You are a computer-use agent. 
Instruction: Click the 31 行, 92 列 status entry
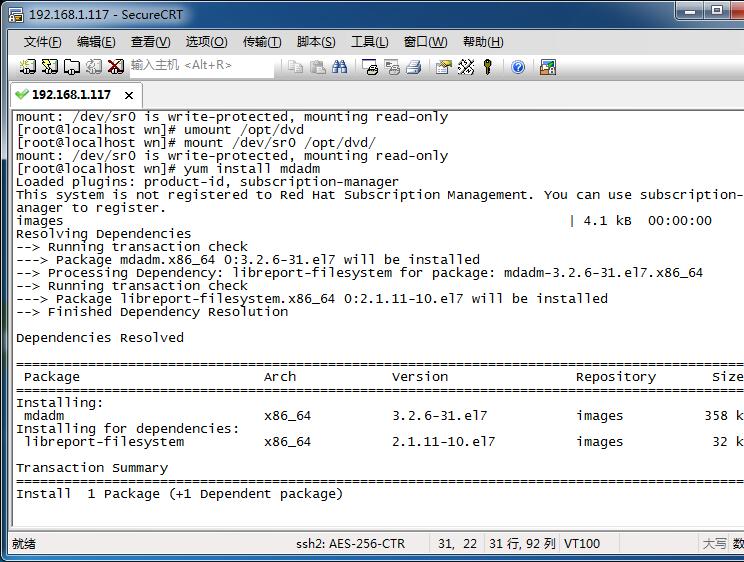coord(522,543)
